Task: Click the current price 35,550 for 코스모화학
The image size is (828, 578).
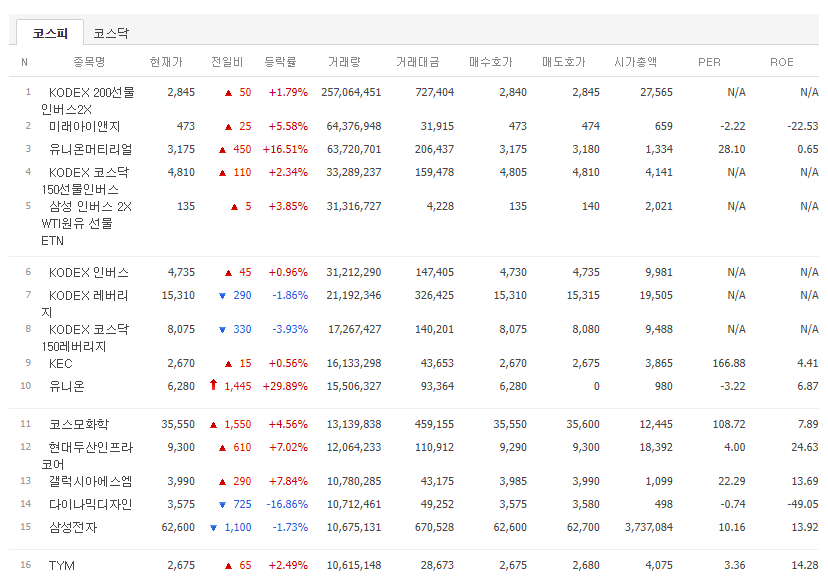Action: (178, 424)
